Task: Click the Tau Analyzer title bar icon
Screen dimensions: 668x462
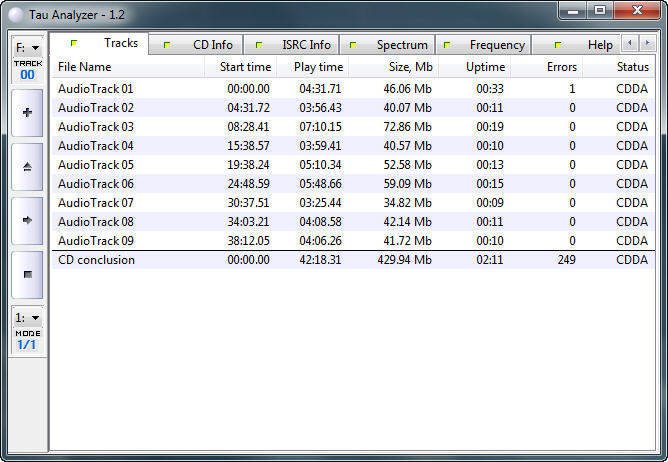Action: click(x=14, y=11)
